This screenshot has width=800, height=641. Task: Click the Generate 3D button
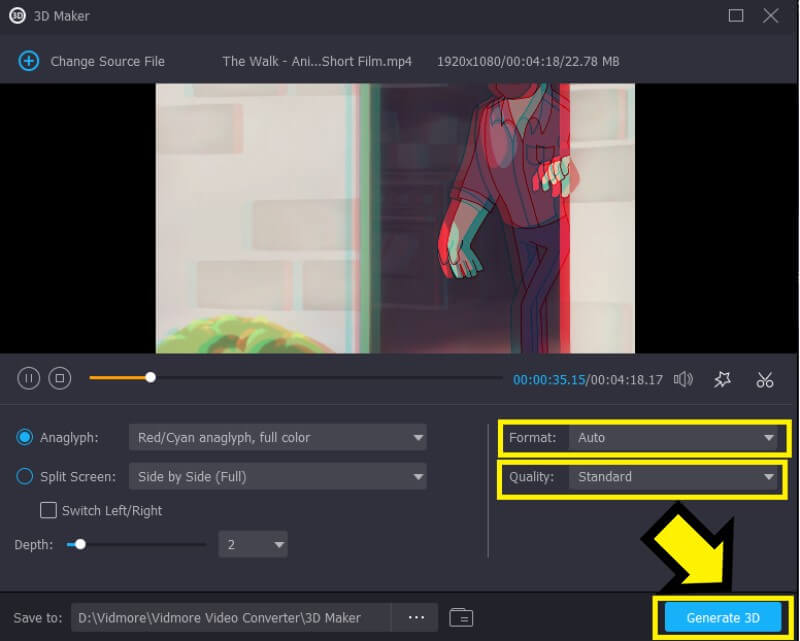(722, 618)
